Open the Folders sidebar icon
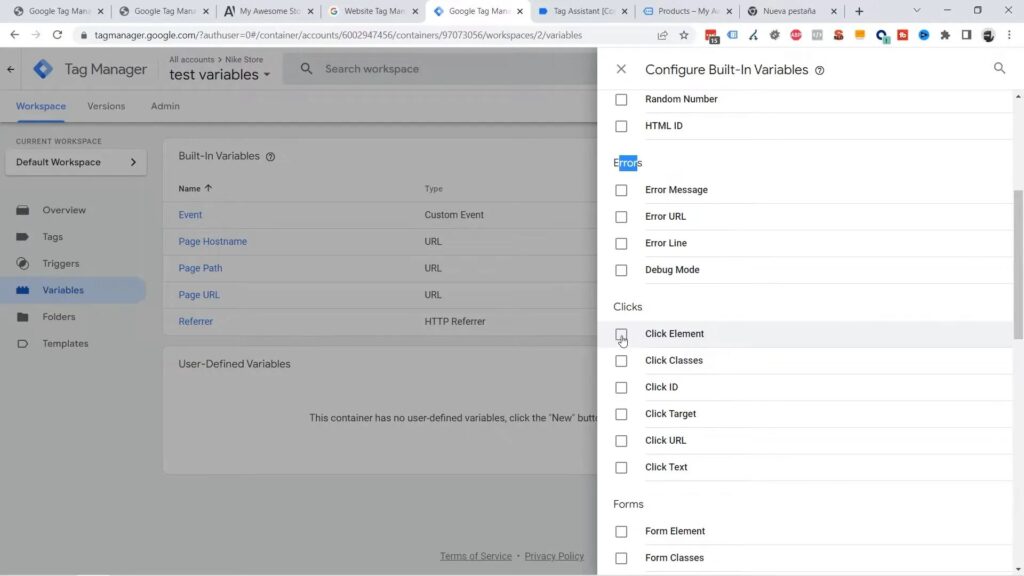 coord(23,317)
